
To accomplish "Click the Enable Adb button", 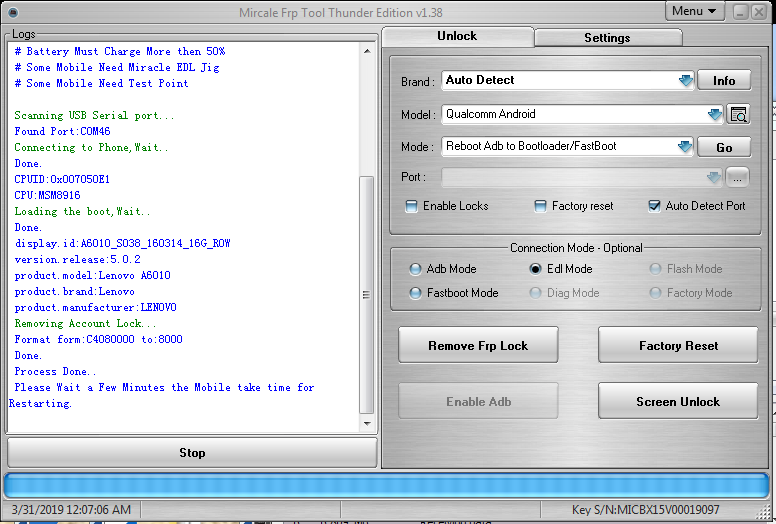I will (478, 401).
